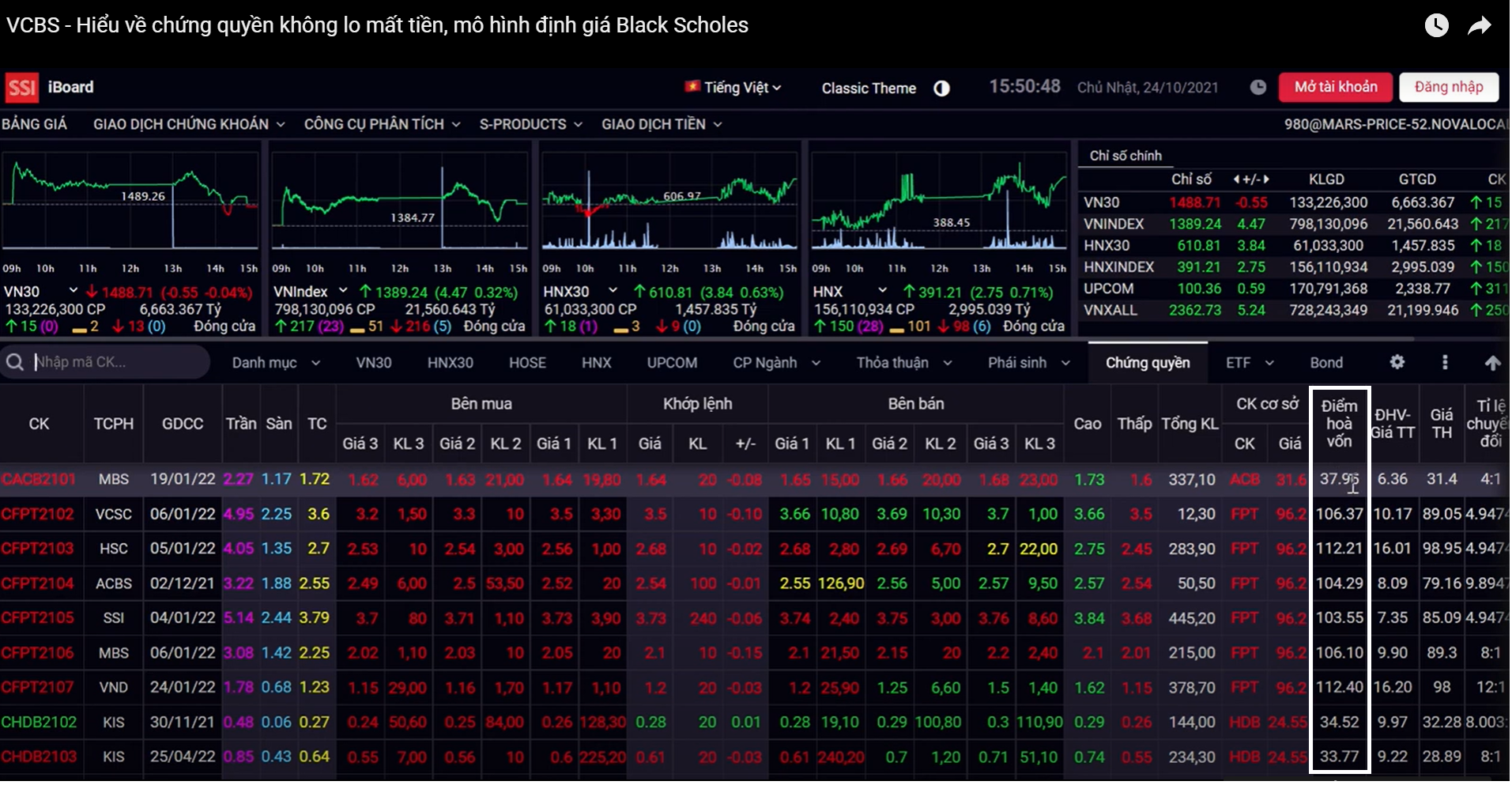
Task: Open VN30 chart index selector
Action: tap(41, 292)
